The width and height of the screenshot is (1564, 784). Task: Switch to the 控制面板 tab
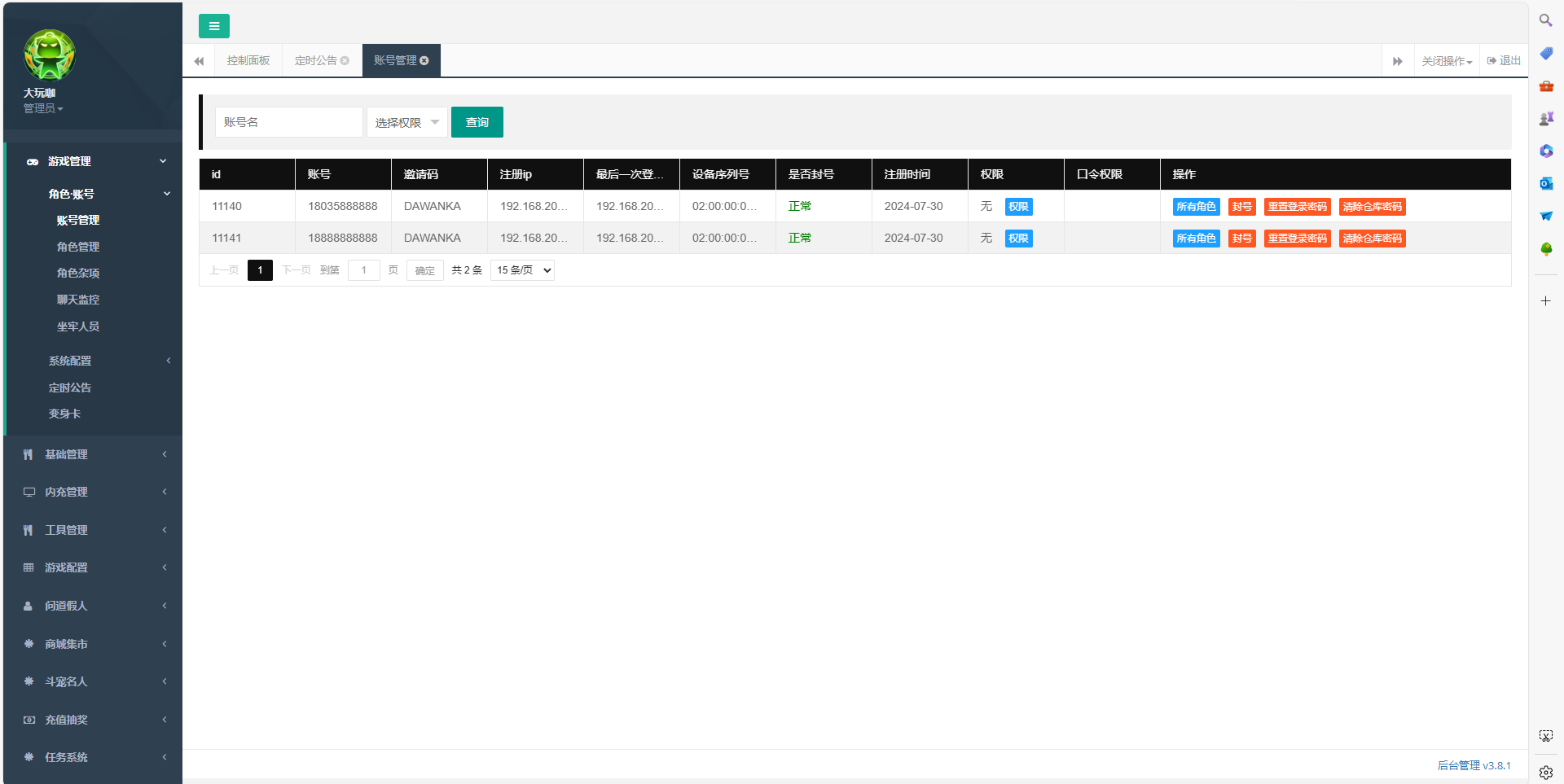[248, 60]
